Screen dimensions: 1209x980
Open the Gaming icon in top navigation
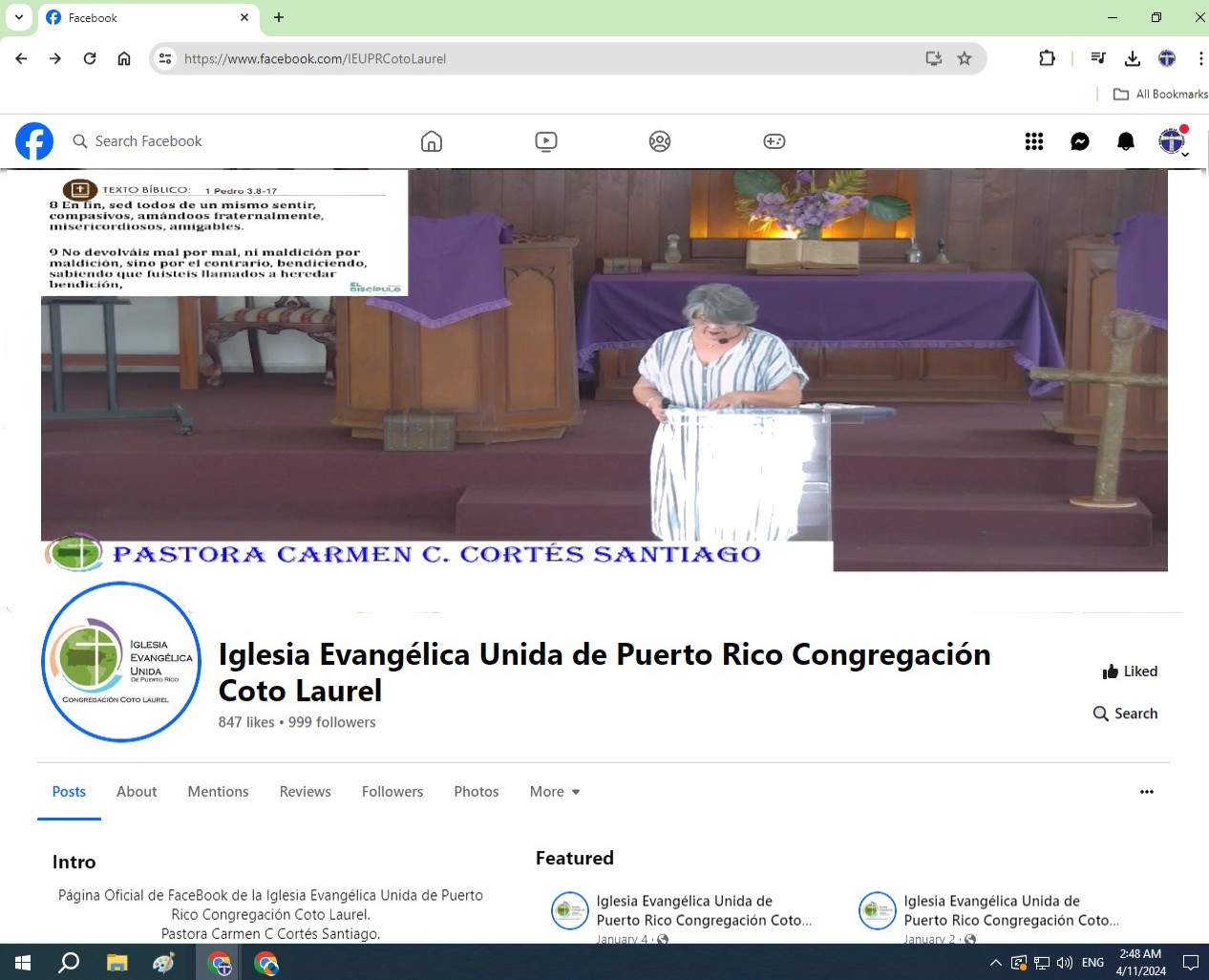pyautogui.click(x=774, y=141)
